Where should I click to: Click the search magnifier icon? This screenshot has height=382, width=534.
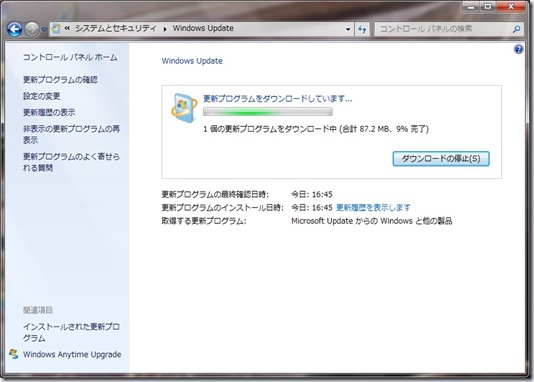(x=516, y=29)
